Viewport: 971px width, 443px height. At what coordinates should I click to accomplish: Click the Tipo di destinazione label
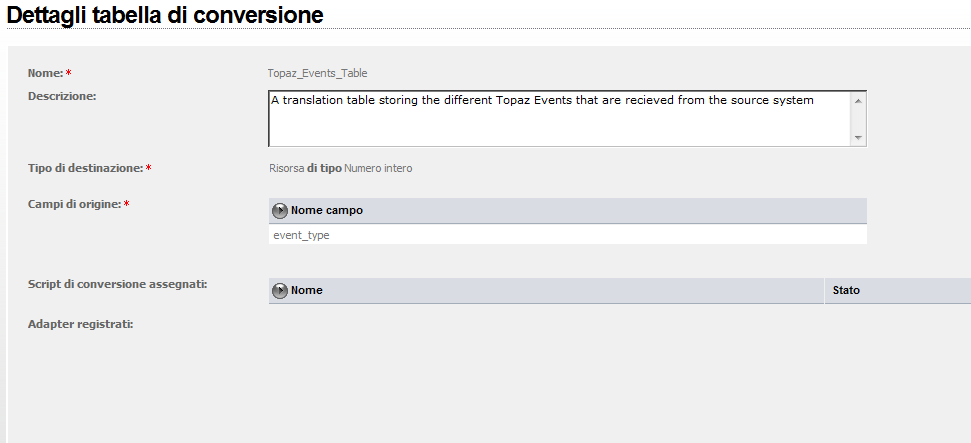(85, 168)
